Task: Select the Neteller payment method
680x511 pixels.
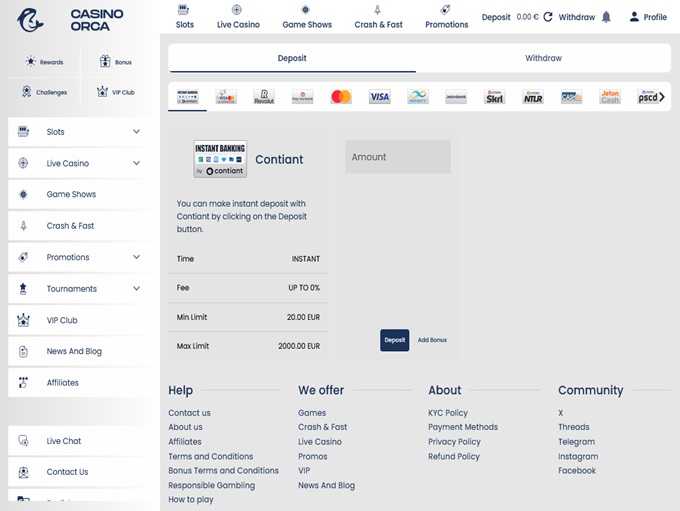Action: 533,97
